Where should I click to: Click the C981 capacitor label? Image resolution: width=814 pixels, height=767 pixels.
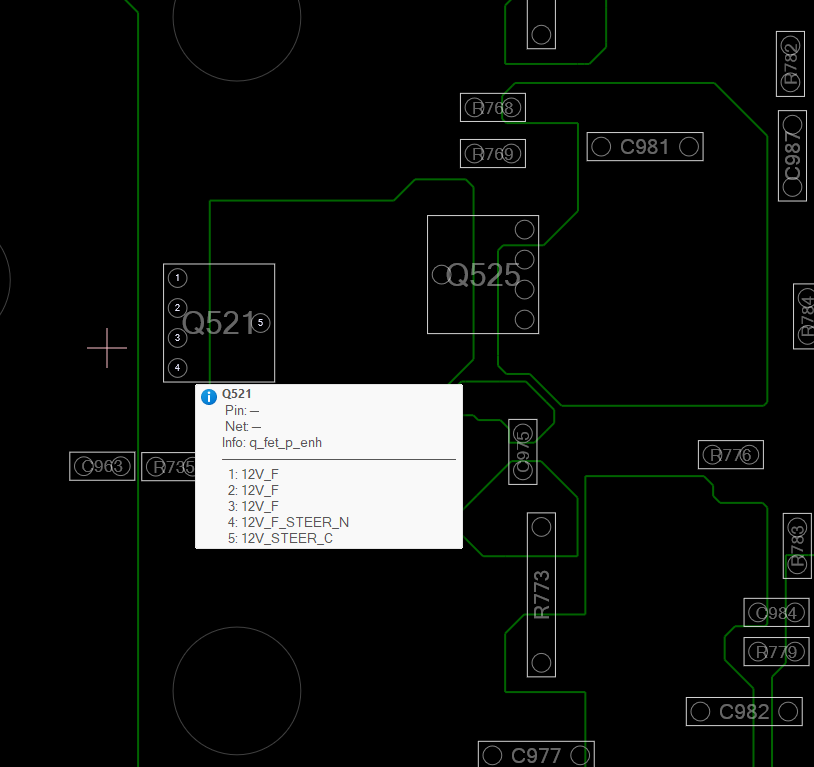[x=644, y=147]
